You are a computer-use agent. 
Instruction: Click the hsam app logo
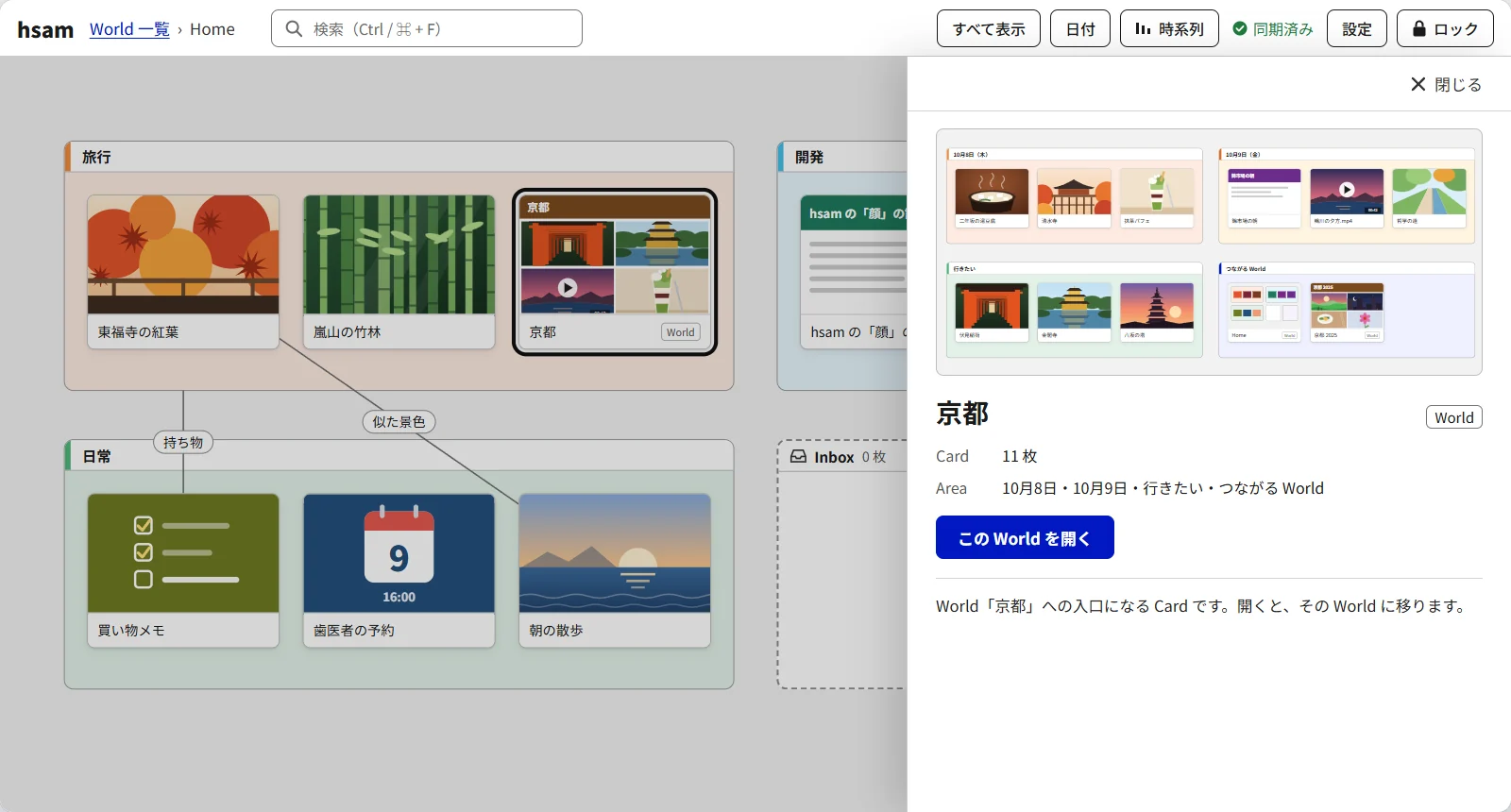pos(45,29)
